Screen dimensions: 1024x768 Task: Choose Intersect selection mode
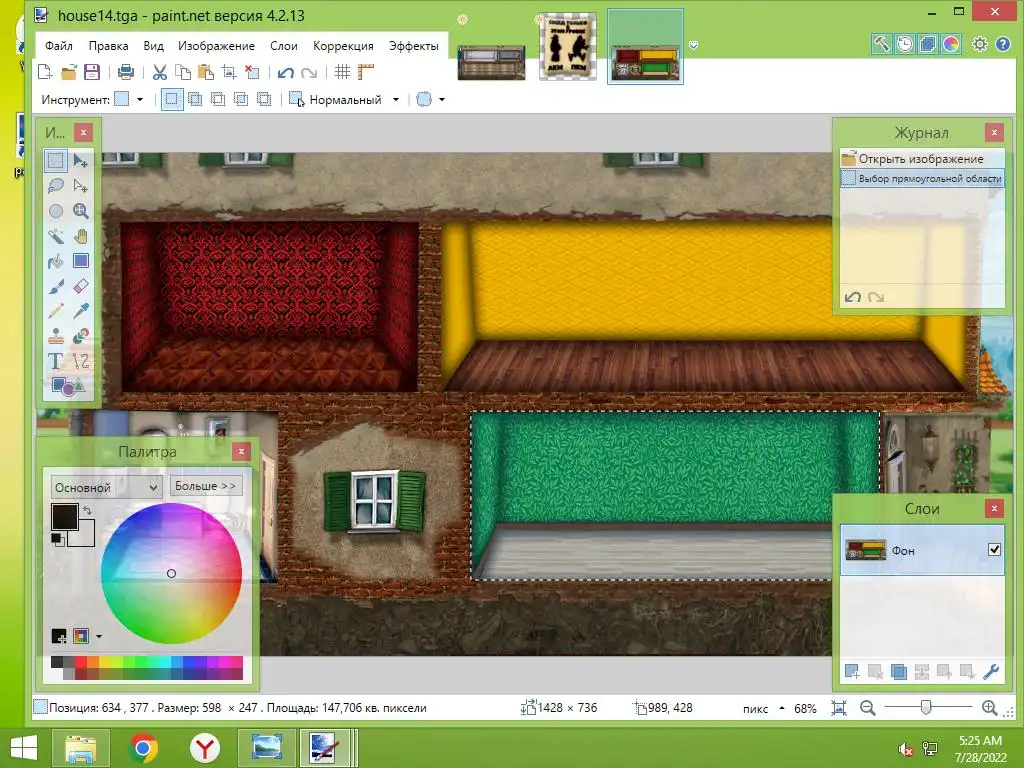tap(241, 99)
